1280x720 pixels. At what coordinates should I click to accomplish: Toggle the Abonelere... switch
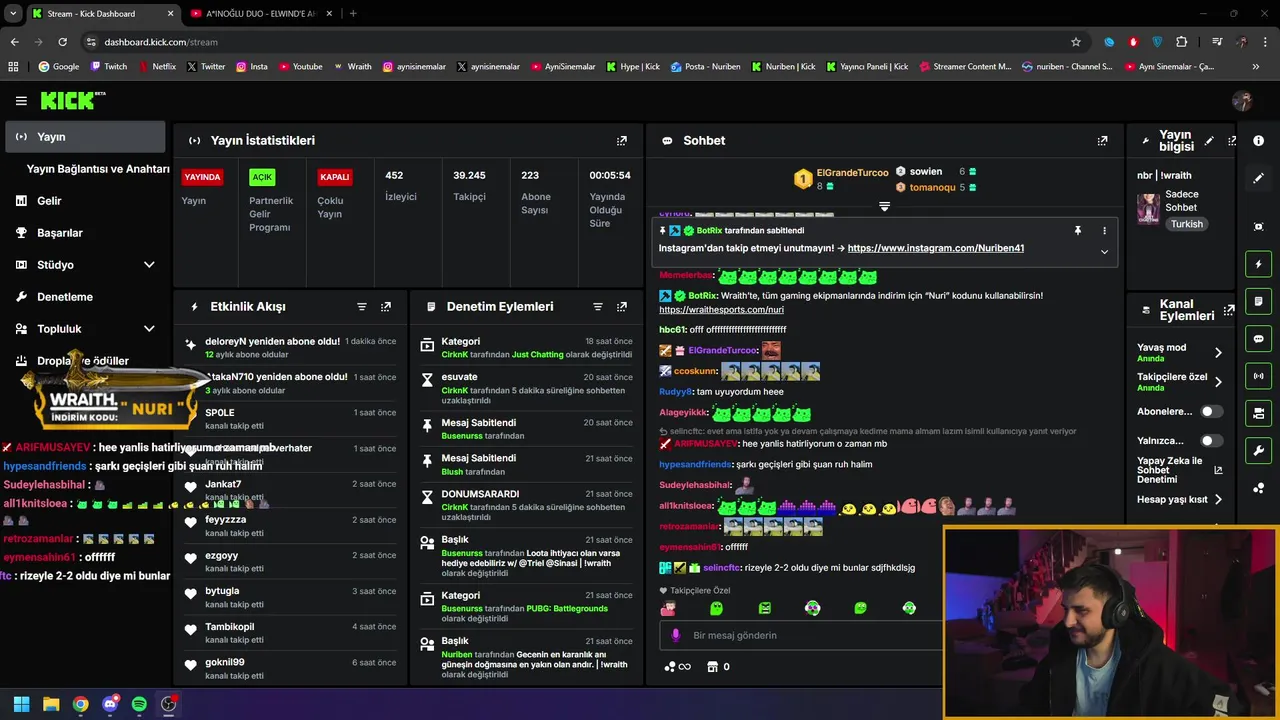(1211, 411)
